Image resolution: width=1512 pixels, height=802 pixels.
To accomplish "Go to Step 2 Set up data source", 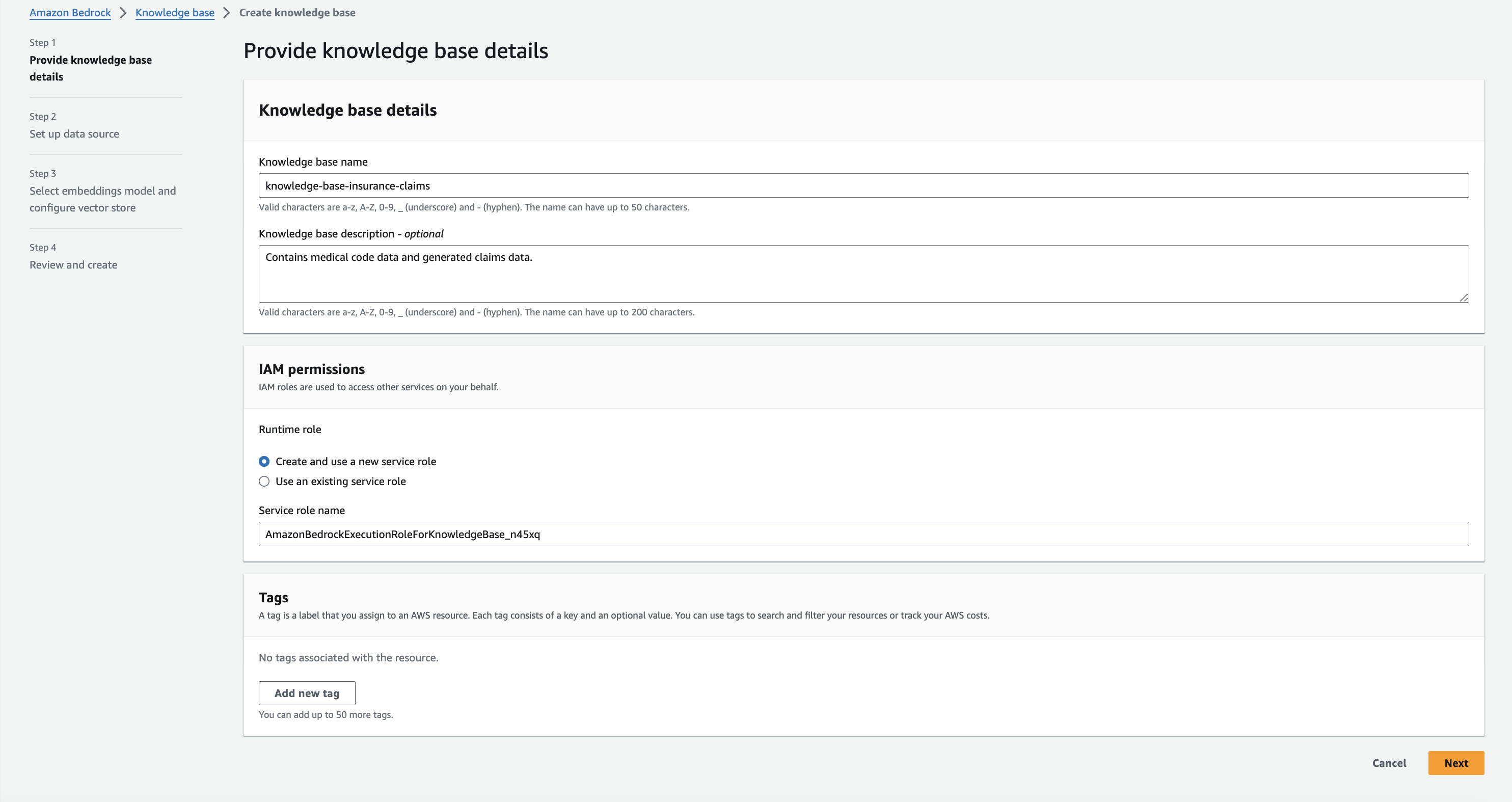I will 74,133.
